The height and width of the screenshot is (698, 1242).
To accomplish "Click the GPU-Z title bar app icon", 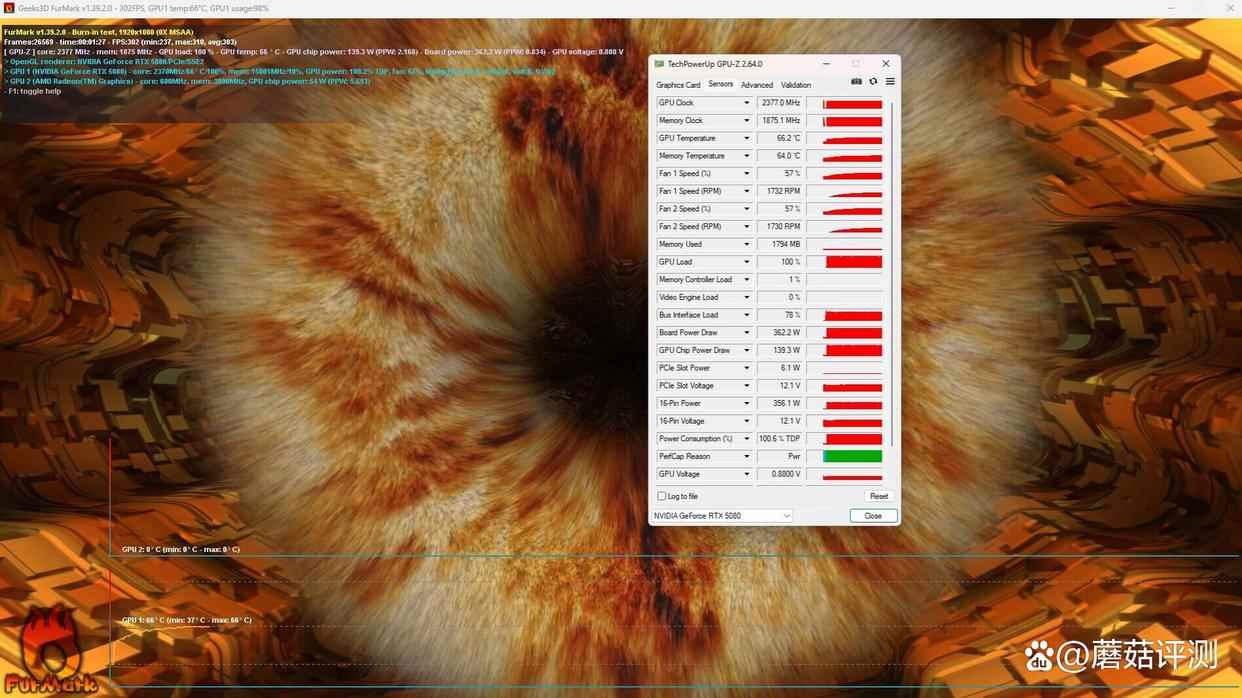I will click(659, 64).
